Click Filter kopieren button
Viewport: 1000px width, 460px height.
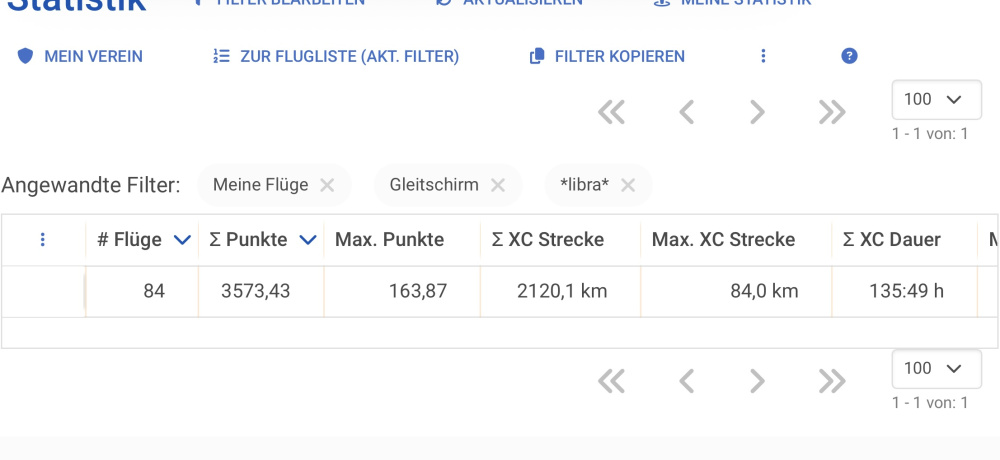click(x=607, y=56)
